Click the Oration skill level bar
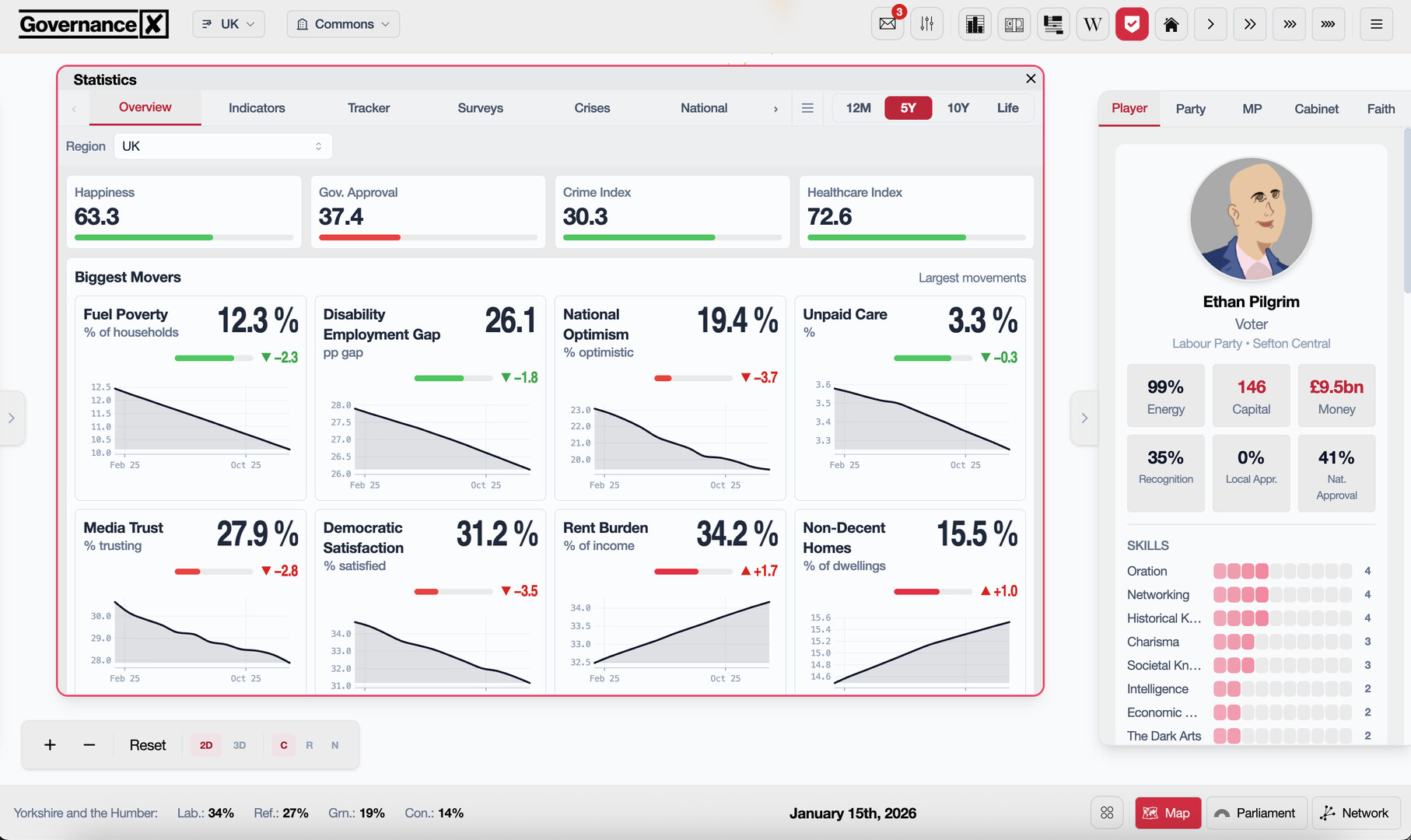 (1282, 571)
